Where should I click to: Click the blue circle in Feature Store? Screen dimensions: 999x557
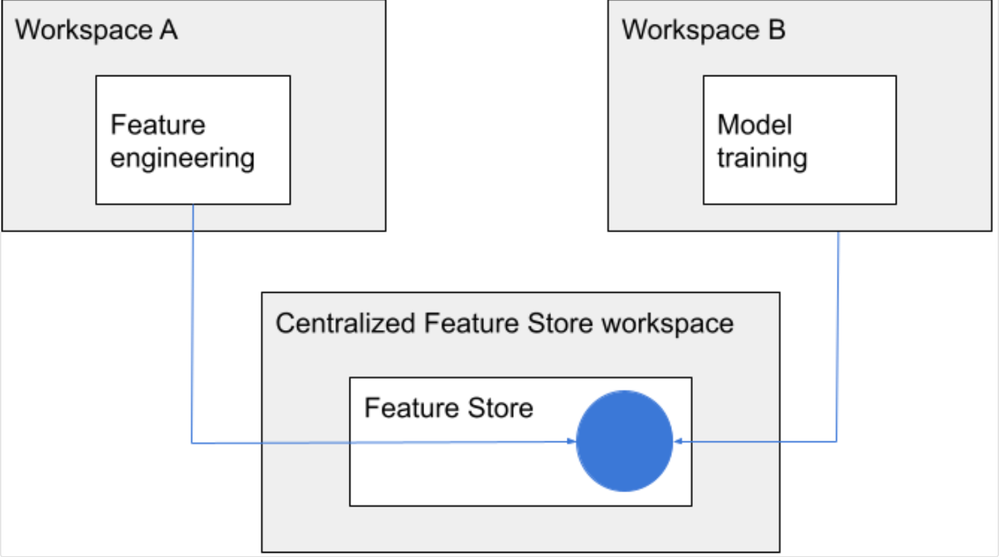pyautogui.click(x=624, y=441)
